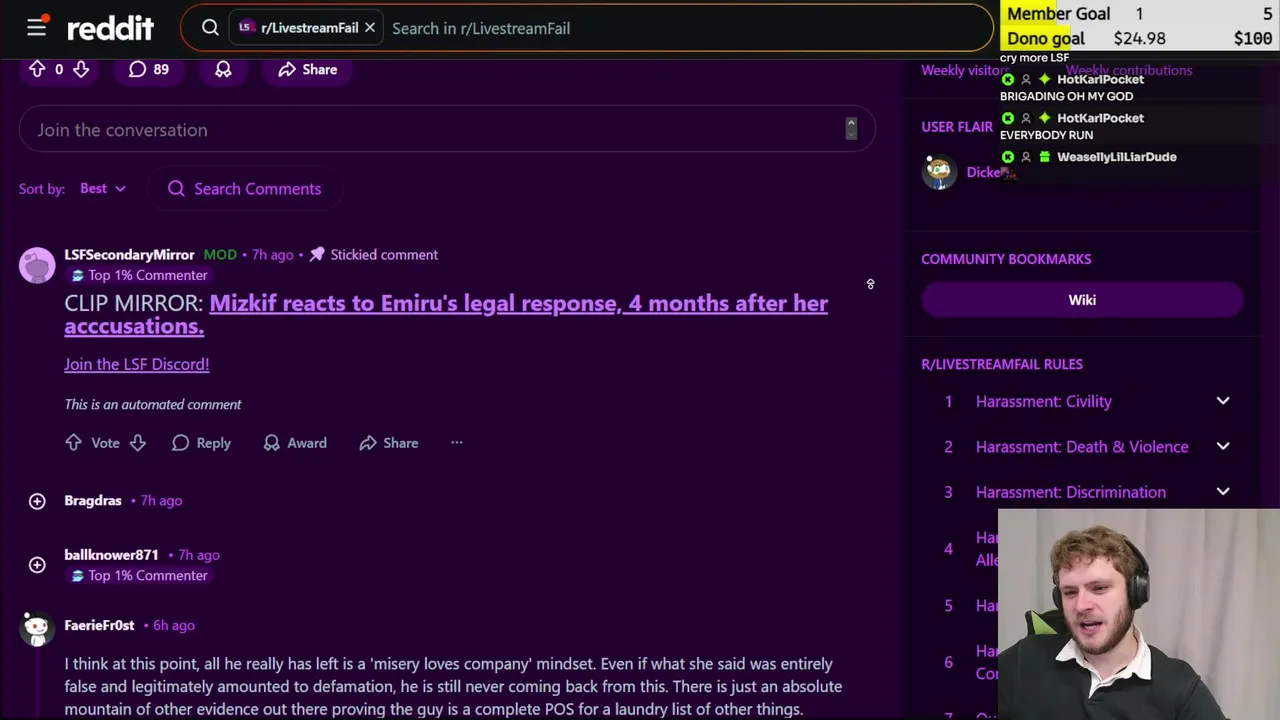Downvote the stickied comment
1280x720 pixels.
[x=138, y=443]
